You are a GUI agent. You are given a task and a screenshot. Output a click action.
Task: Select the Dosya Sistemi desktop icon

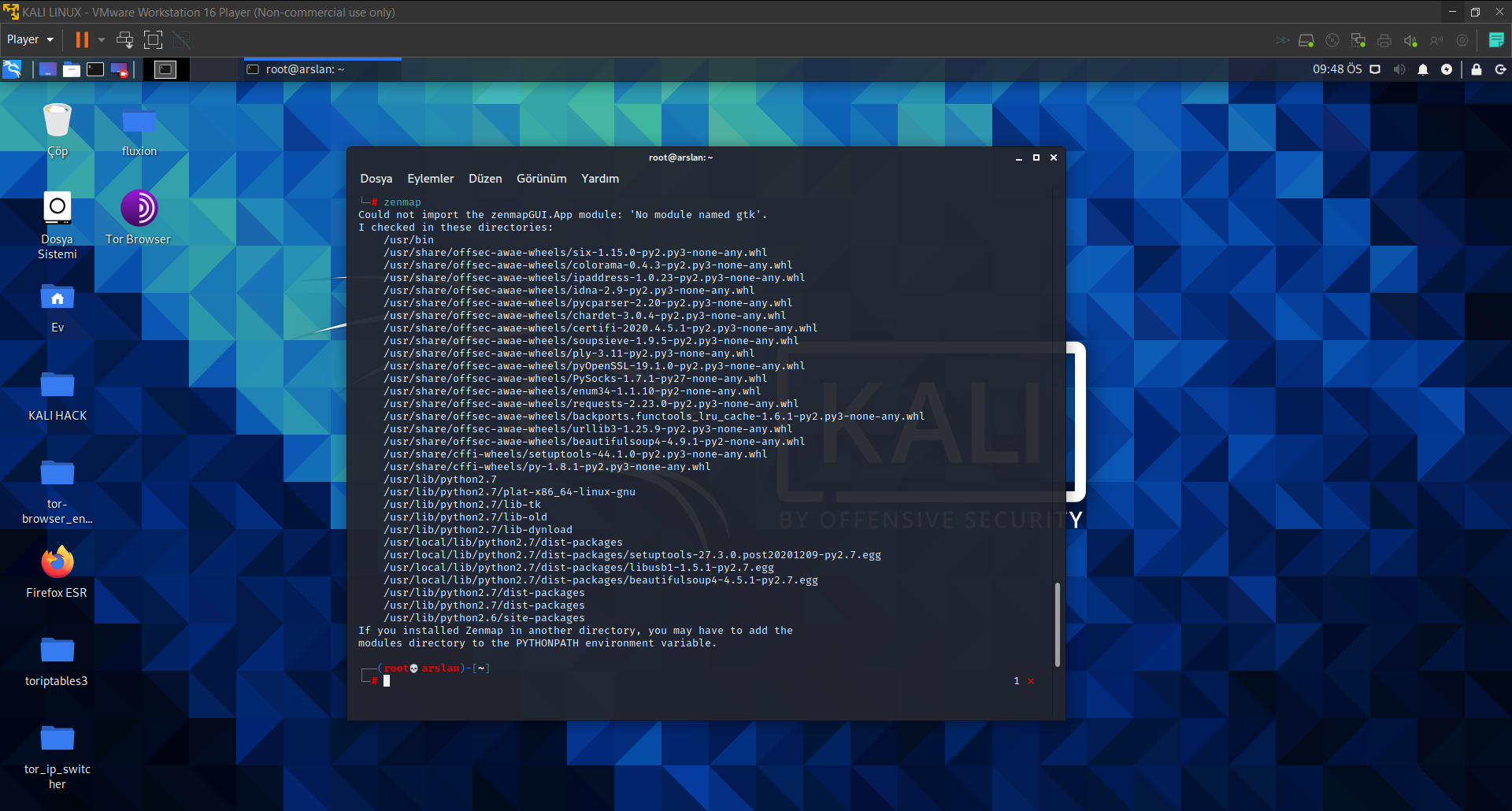(57, 226)
